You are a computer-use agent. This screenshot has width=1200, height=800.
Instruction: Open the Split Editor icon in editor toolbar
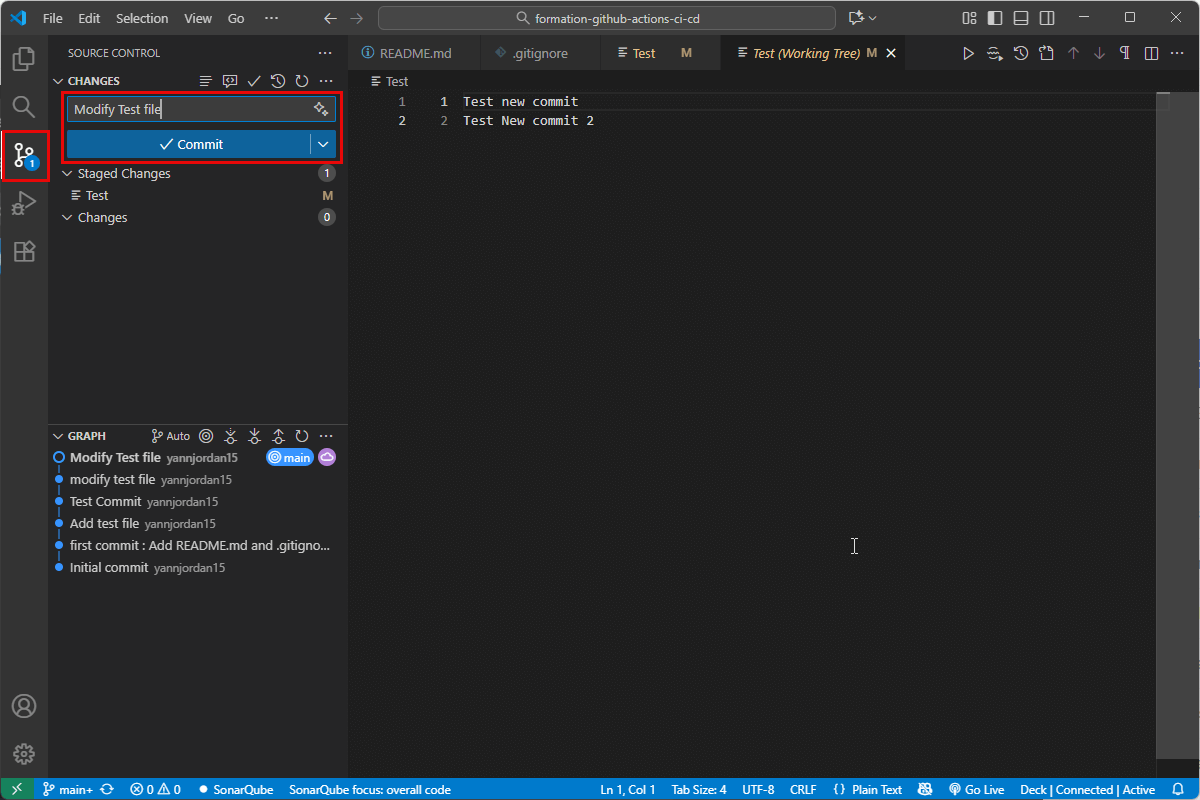(1150, 53)
